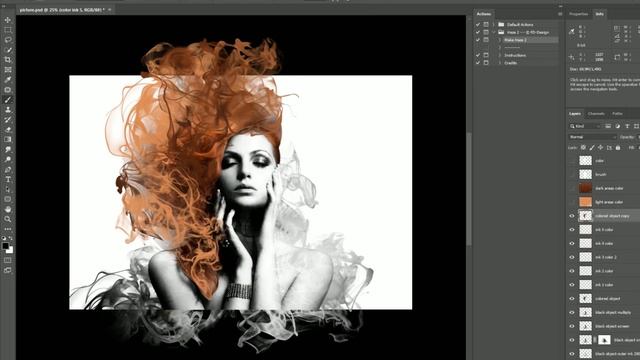
Task: Select the Hand tool
Action: tap(8, 209)
